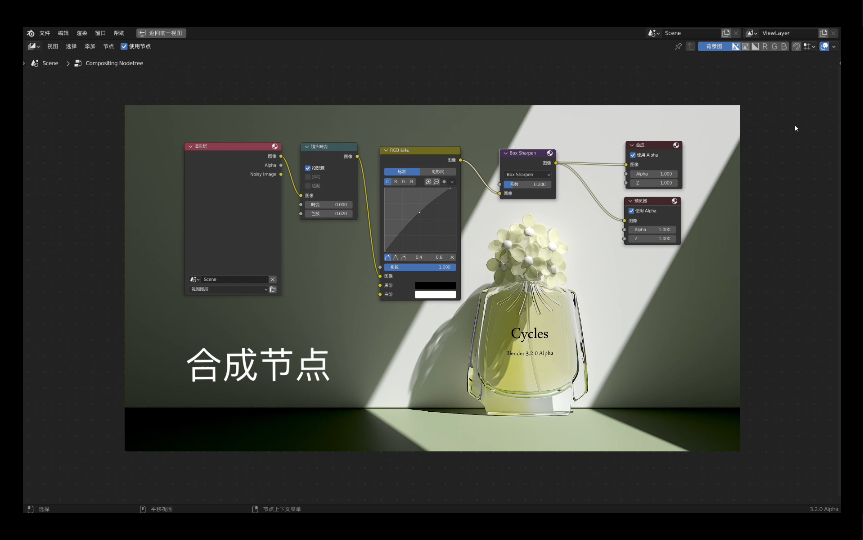Screen dimensions: 863x540
Task: Click the render active scene icon
Action: point(272,289)
